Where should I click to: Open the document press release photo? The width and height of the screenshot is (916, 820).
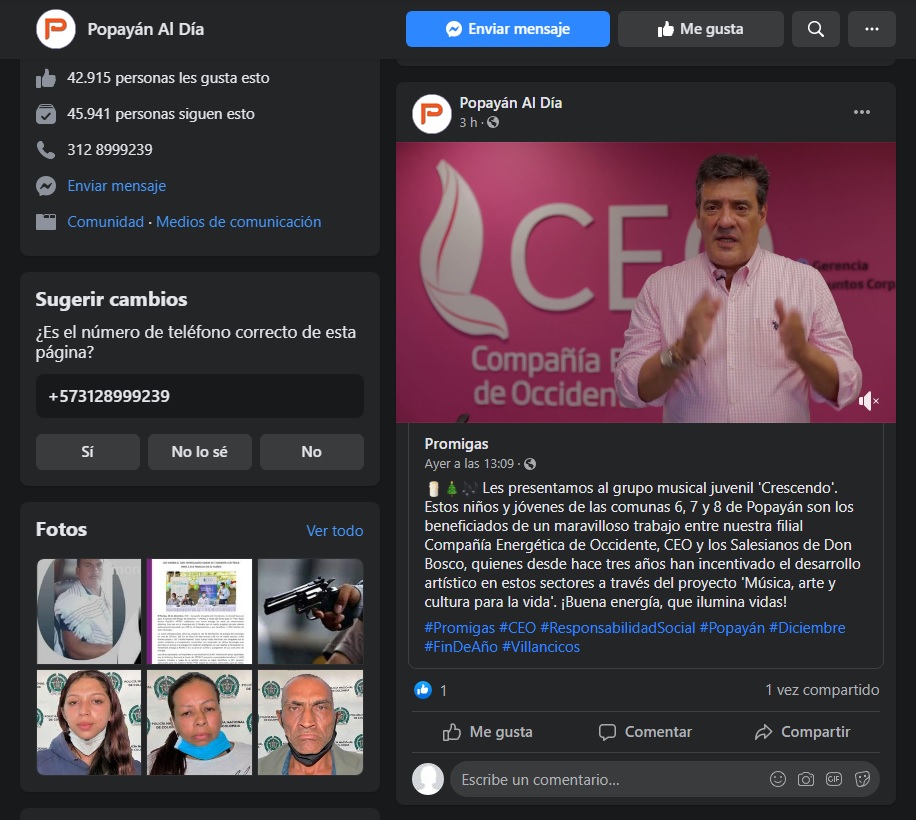(200, 611)
